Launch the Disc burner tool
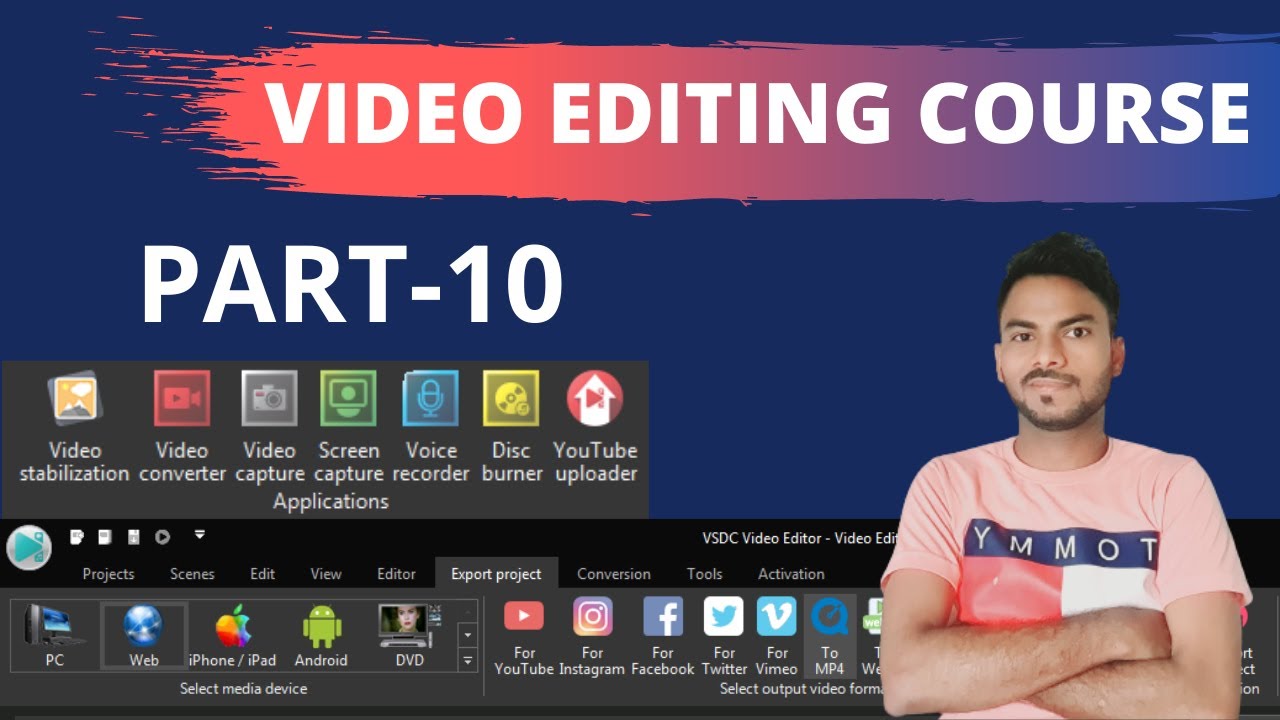The width and height of the screenshot is (1280, 720). point(512,427)
